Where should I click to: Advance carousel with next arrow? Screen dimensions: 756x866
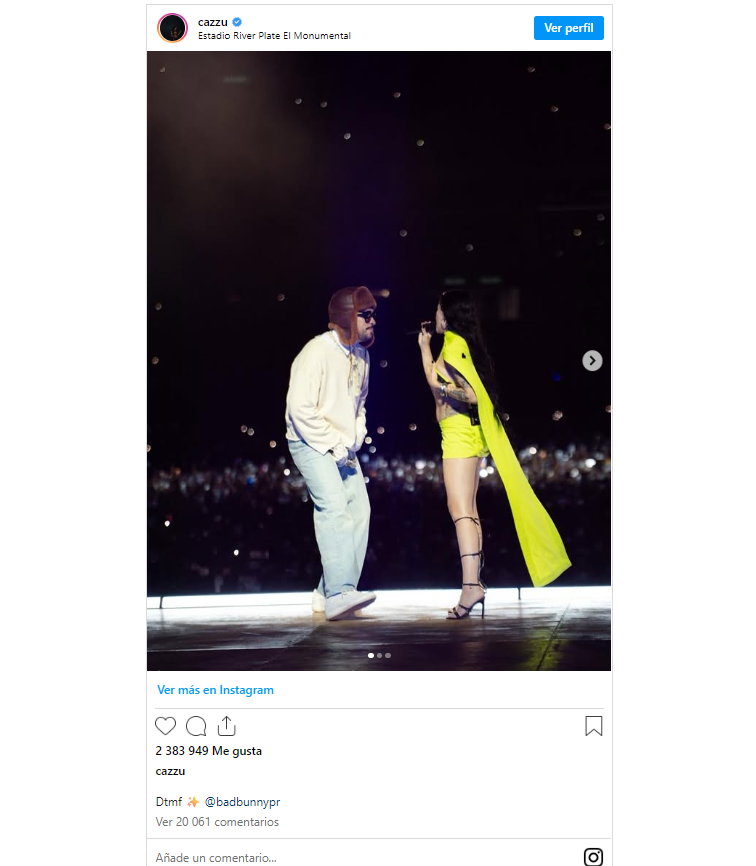pos(592,361)
